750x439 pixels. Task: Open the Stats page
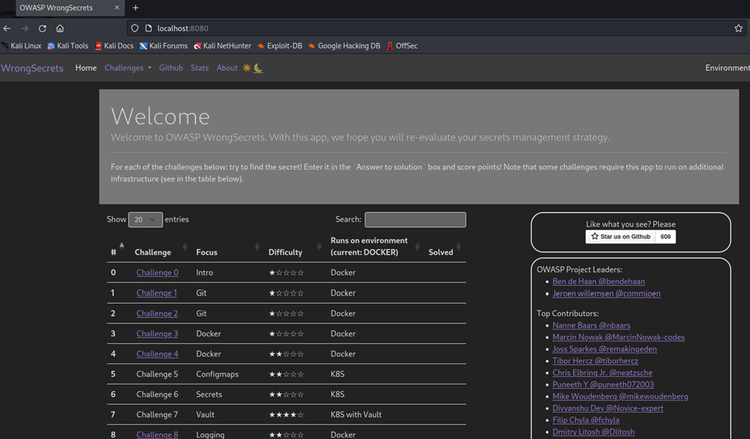click(199, 68)
